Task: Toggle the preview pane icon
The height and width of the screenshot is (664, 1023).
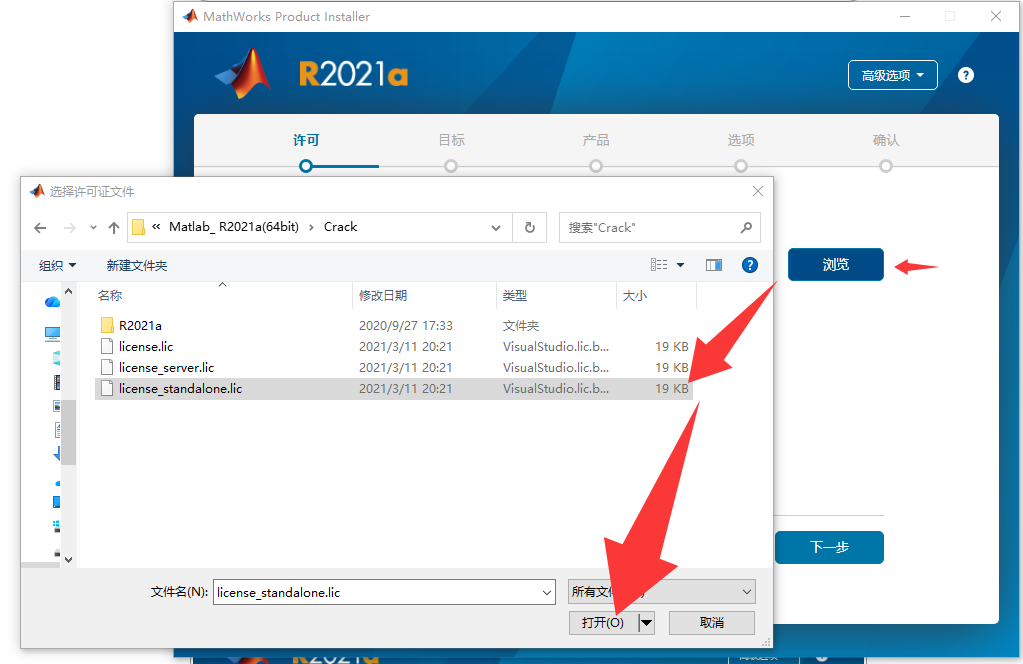Action: tap(714, 265)
